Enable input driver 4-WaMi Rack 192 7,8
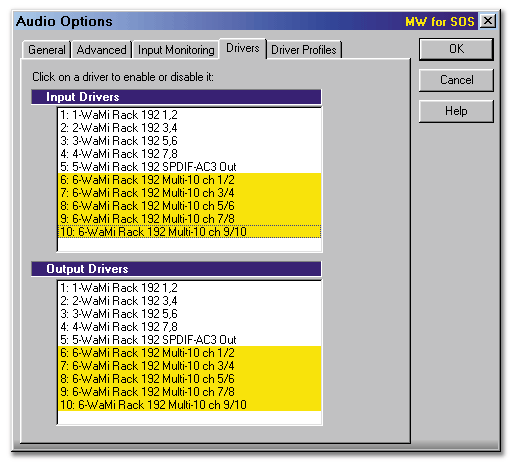 (x=189, y=154)
